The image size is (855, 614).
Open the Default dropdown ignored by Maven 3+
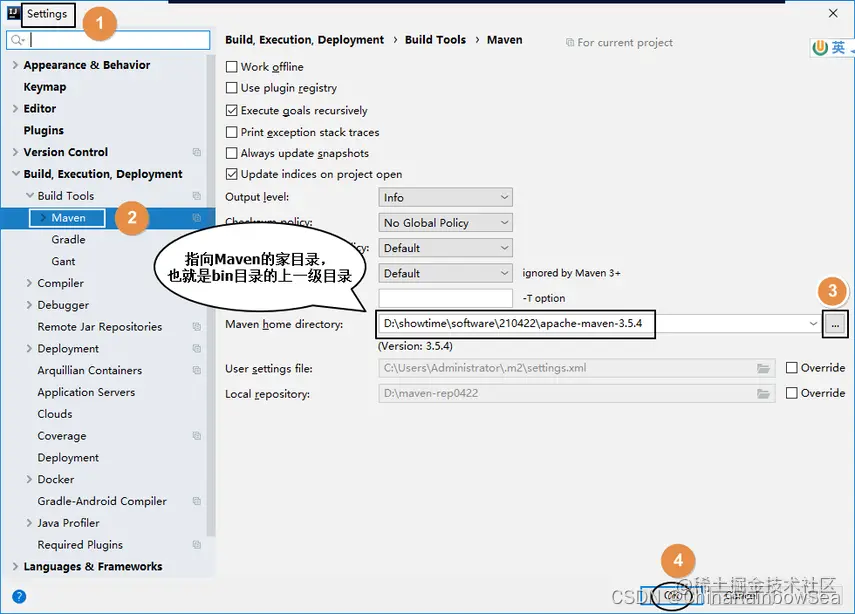445,273
